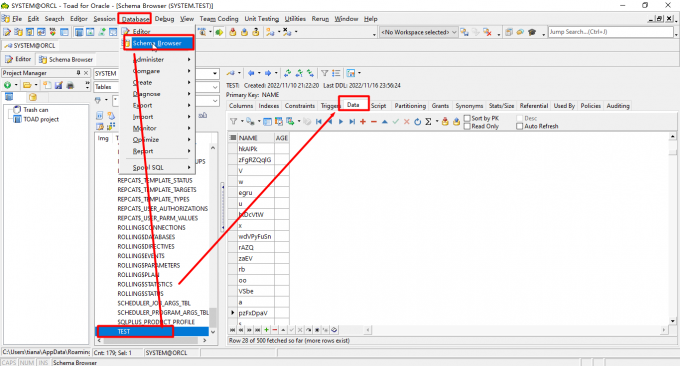
Task: Click the delete row minus icon in Data toolbar
Action: 373,122
